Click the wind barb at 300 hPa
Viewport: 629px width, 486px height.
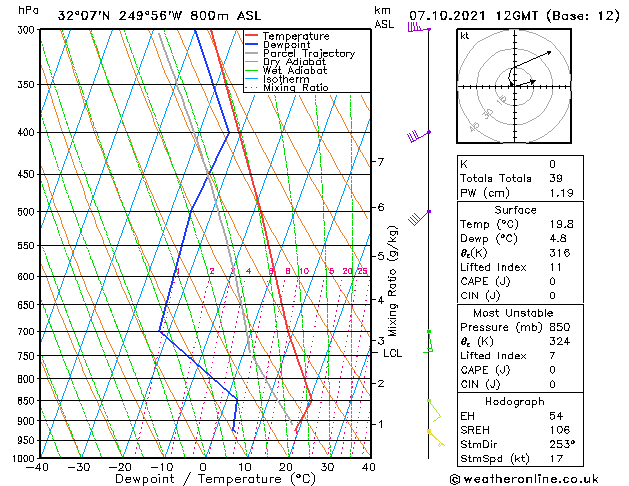(419, 28)
